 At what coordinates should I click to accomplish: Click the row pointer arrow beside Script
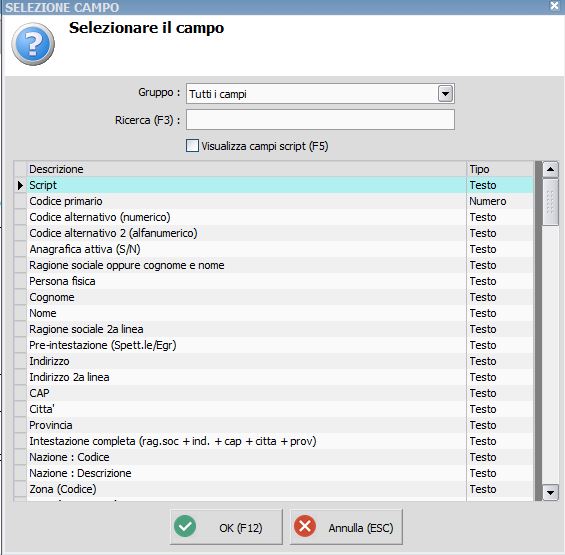(x=20, y=185)
